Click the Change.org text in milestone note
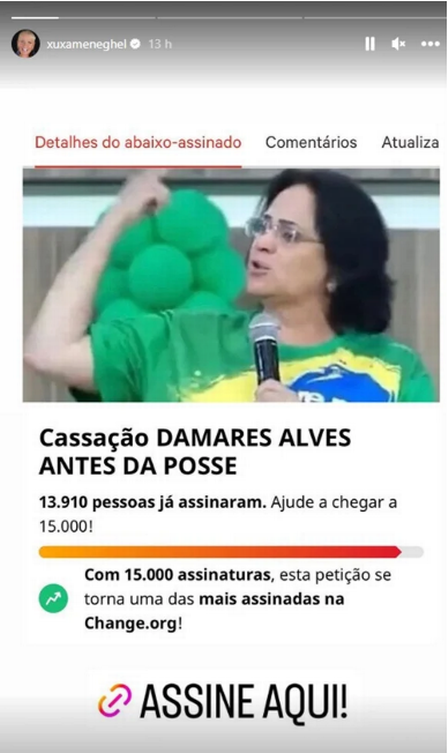448x753 pixels. point(131,623)
